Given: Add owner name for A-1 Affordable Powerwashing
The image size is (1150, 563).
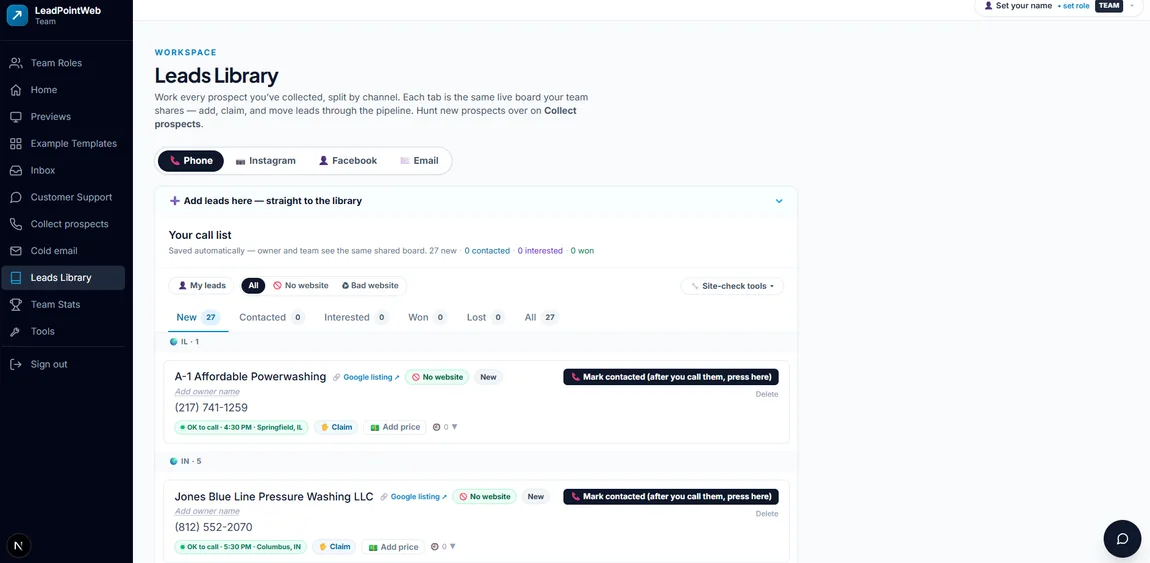Looking at the screenshot, I should [207, 392].
